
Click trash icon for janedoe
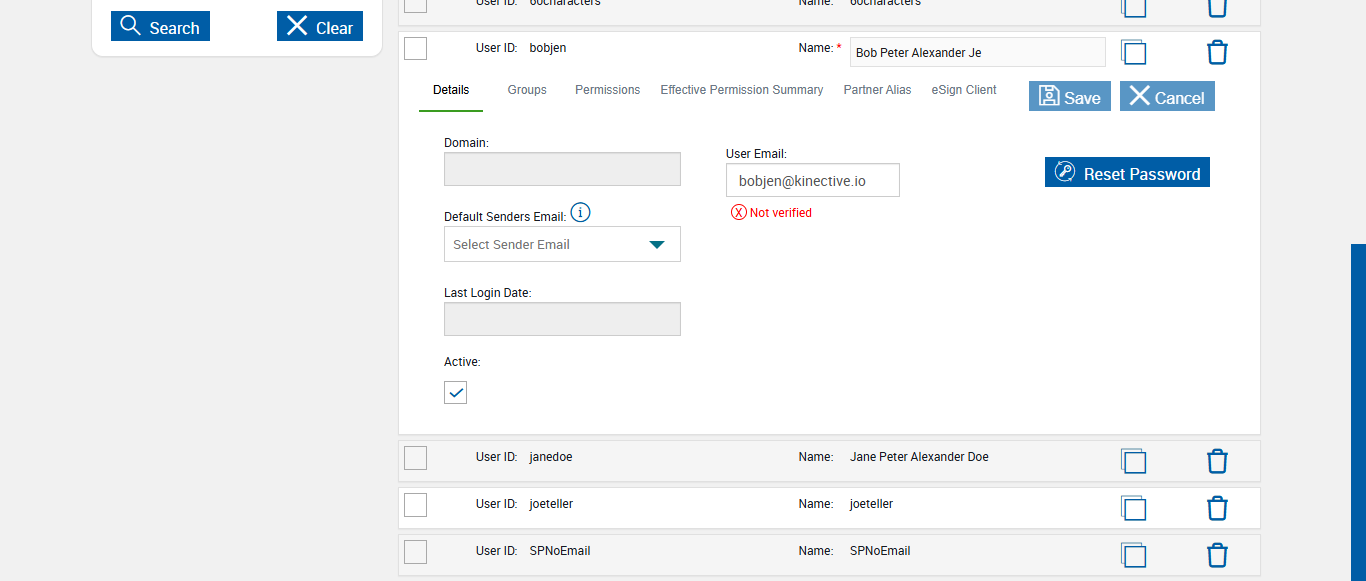click(x=1217, y=461)
